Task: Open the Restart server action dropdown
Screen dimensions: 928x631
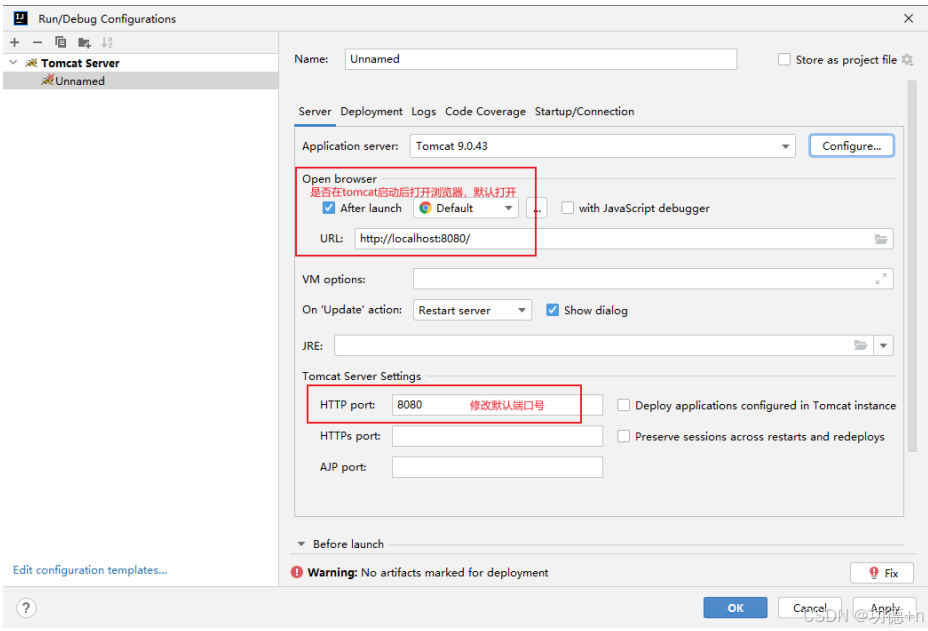Action: click(x=472, y=310)
